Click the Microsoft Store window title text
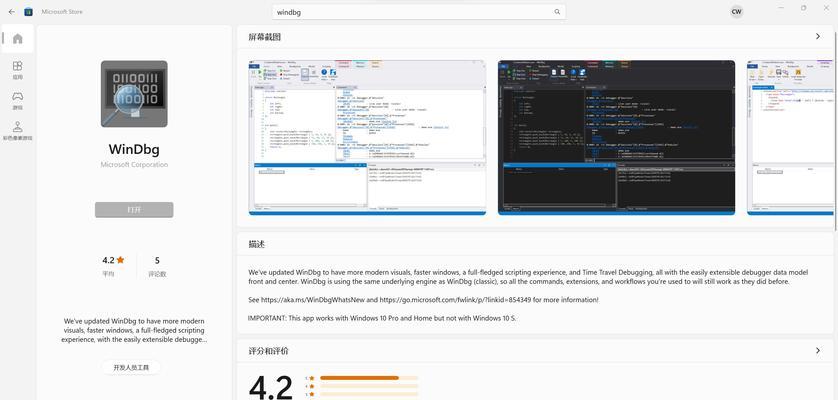 click(62, 12)
